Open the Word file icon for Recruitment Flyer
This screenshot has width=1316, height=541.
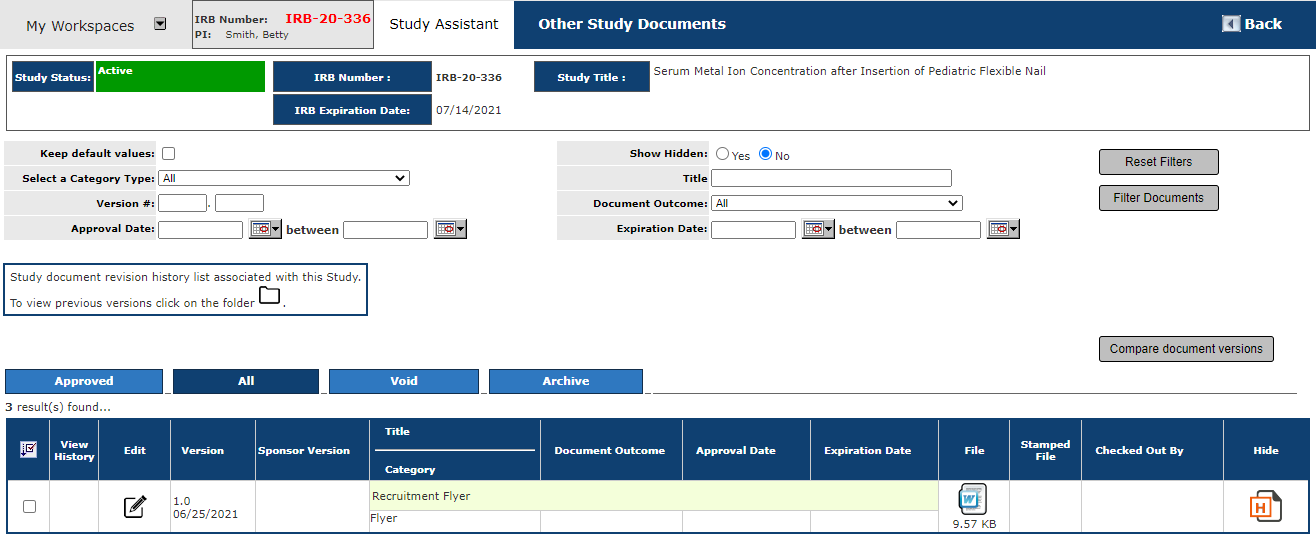tap(973, 499)
